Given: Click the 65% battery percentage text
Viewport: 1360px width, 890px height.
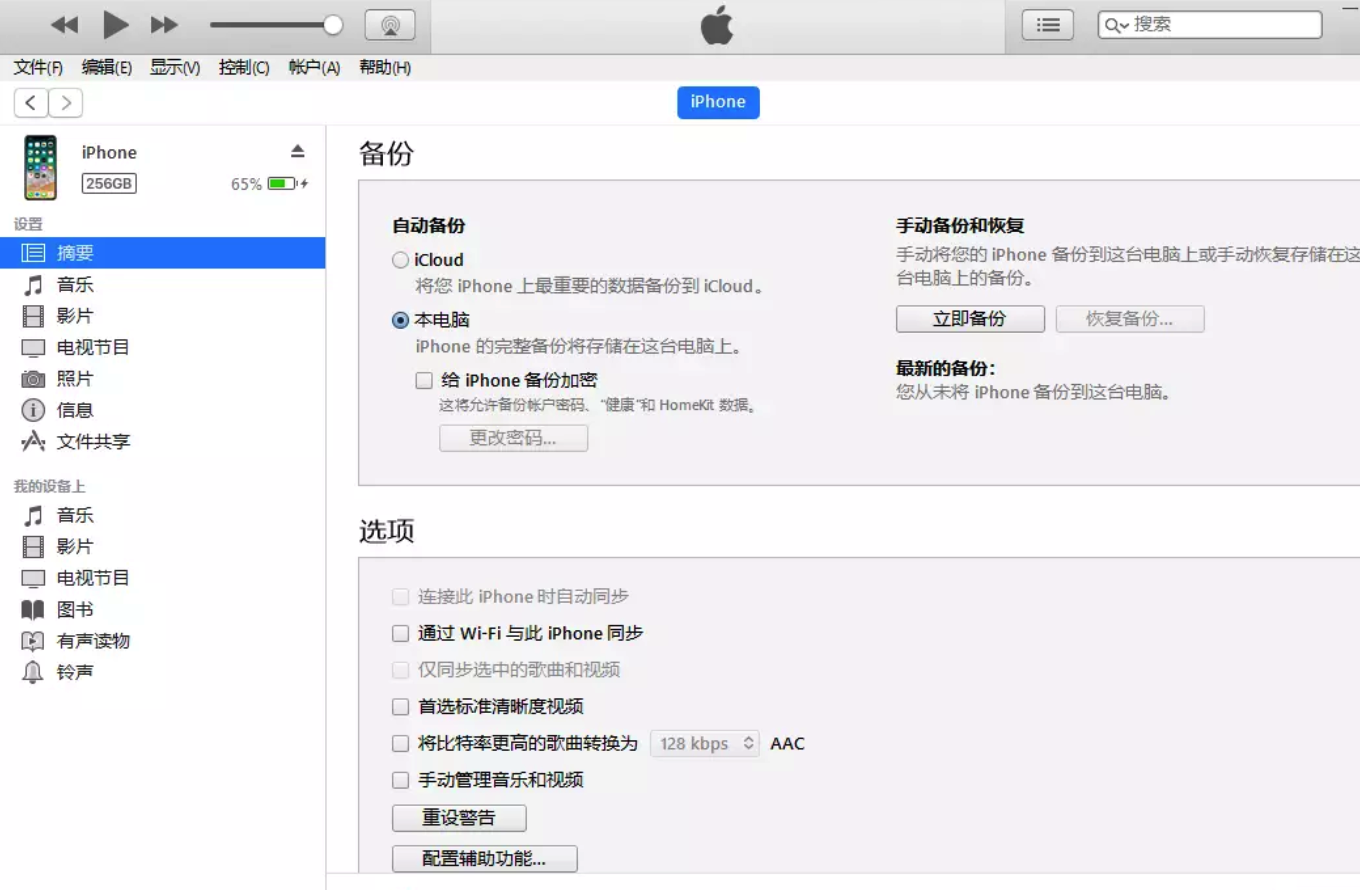Looking at the screenshot, I should (246, 184).
